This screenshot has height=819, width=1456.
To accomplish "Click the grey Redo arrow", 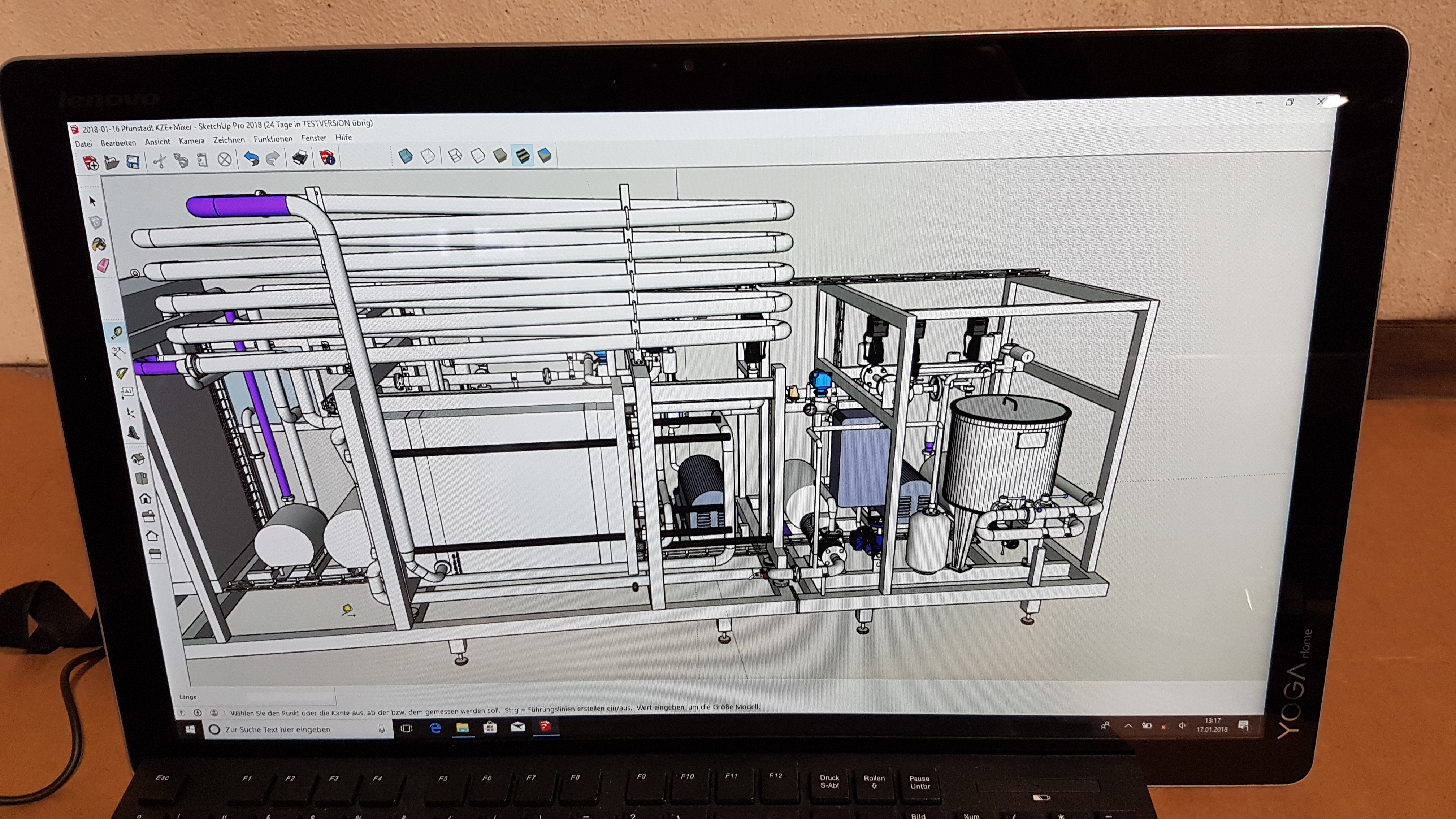I will 273,158.
